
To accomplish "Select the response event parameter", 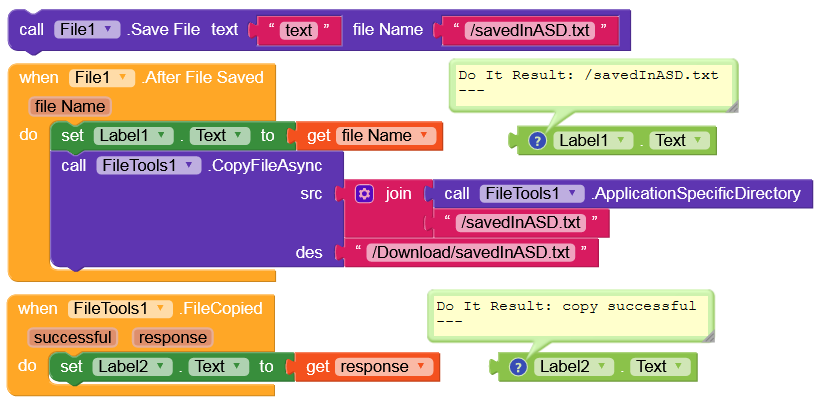I will (173, 338).
